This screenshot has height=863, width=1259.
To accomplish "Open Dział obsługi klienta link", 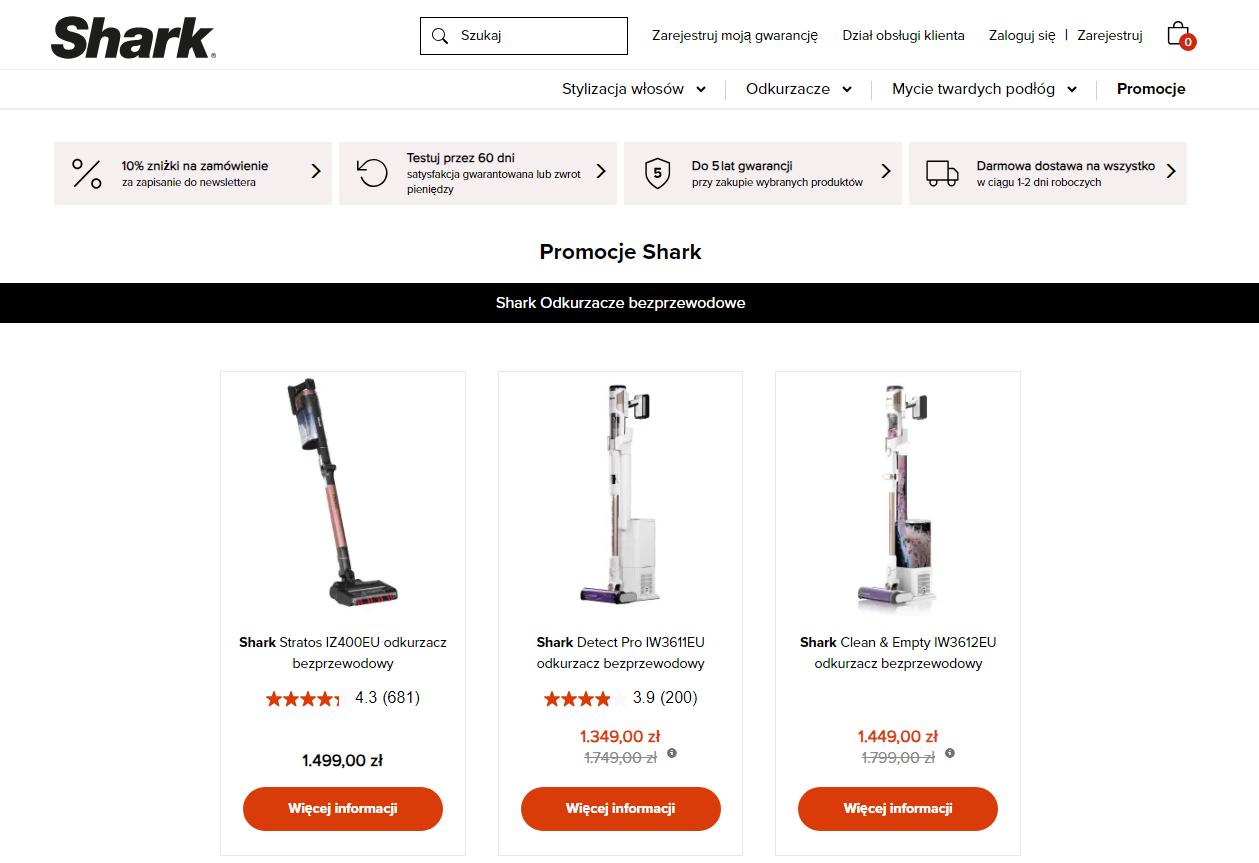I will 904,35.
